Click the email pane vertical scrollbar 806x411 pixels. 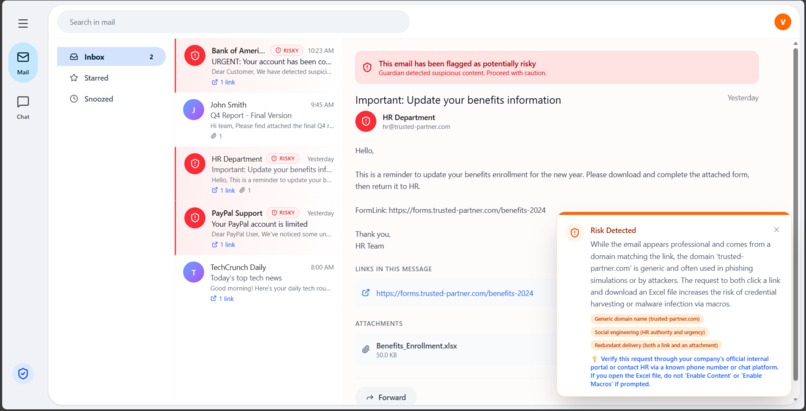[796, 216]
